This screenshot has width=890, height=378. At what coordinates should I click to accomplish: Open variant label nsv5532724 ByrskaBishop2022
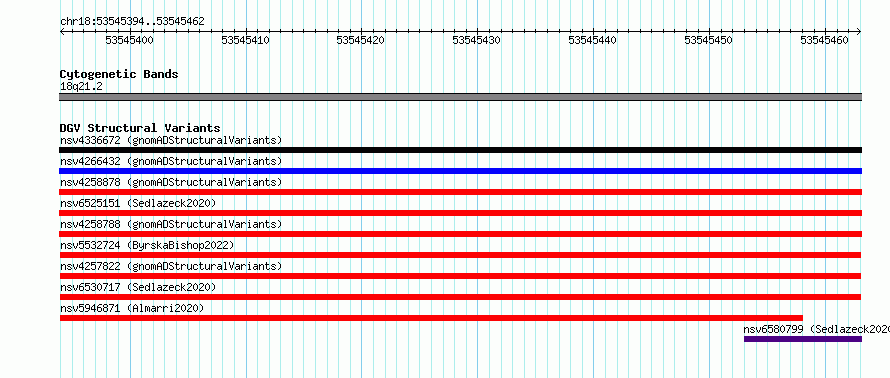147,245
